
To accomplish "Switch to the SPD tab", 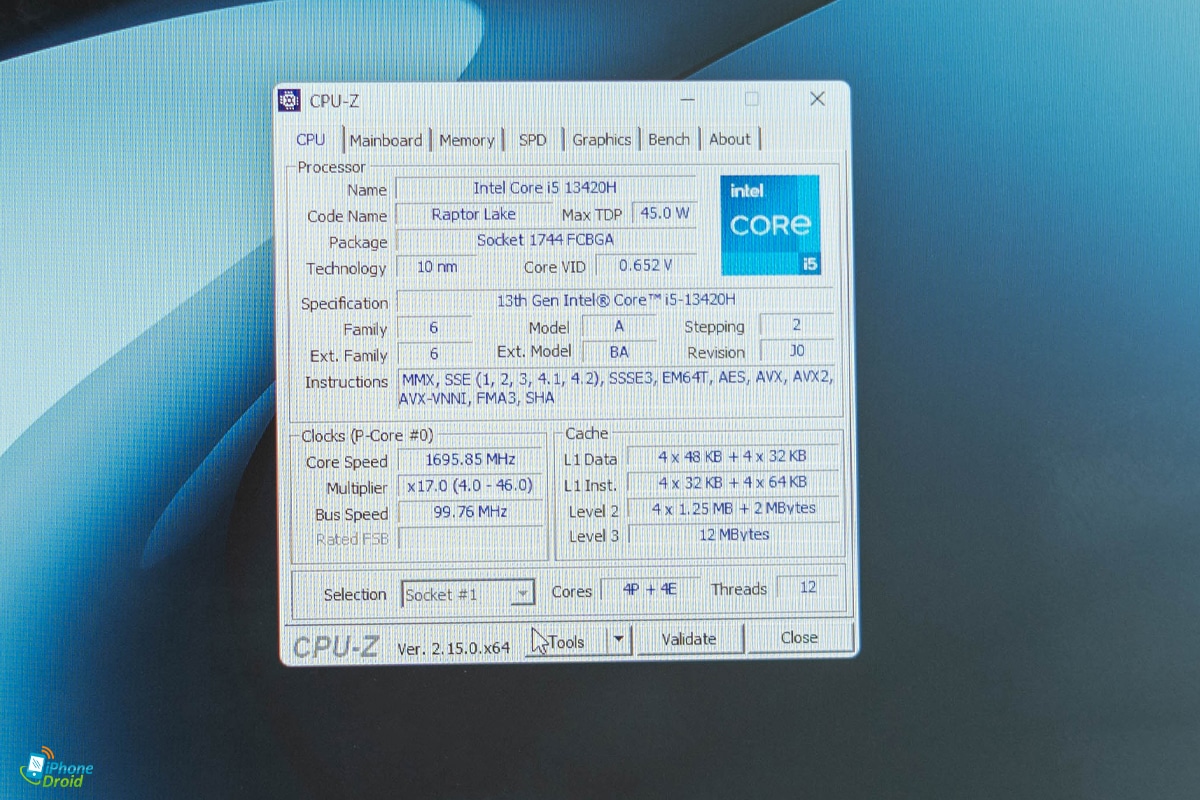I will pos(533,140).
